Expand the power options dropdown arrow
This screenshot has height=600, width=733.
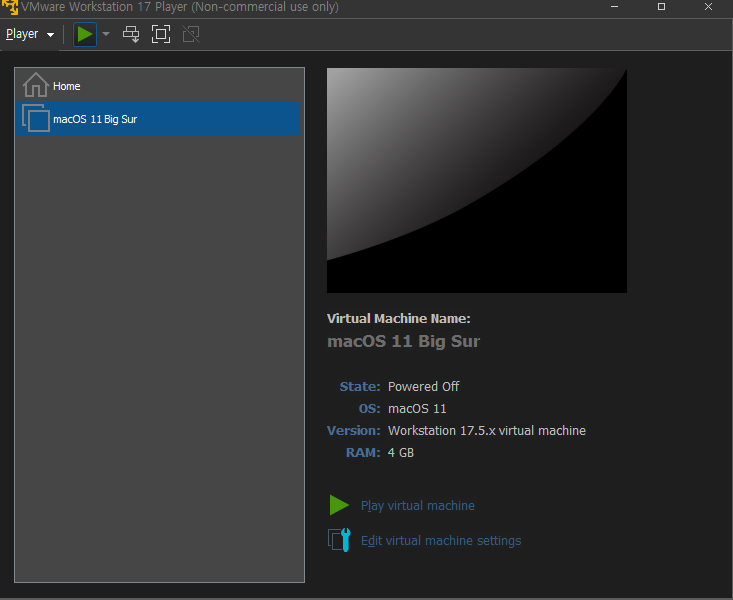pos(106,34)
